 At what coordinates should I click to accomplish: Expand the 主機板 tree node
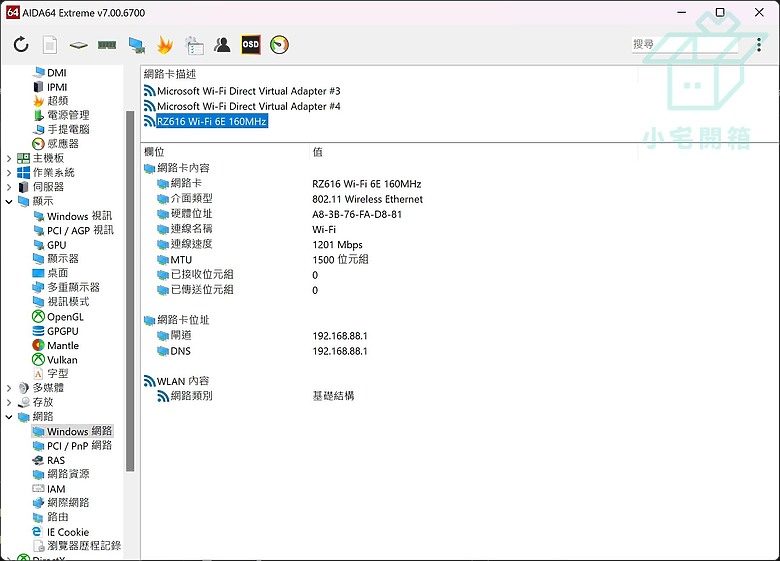point(8,159)
